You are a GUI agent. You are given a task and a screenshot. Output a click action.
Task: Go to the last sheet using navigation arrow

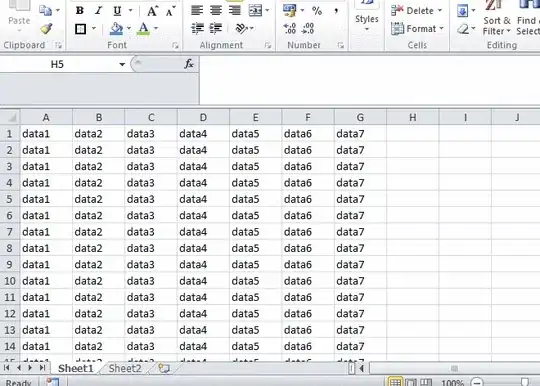tap(42, 368)
